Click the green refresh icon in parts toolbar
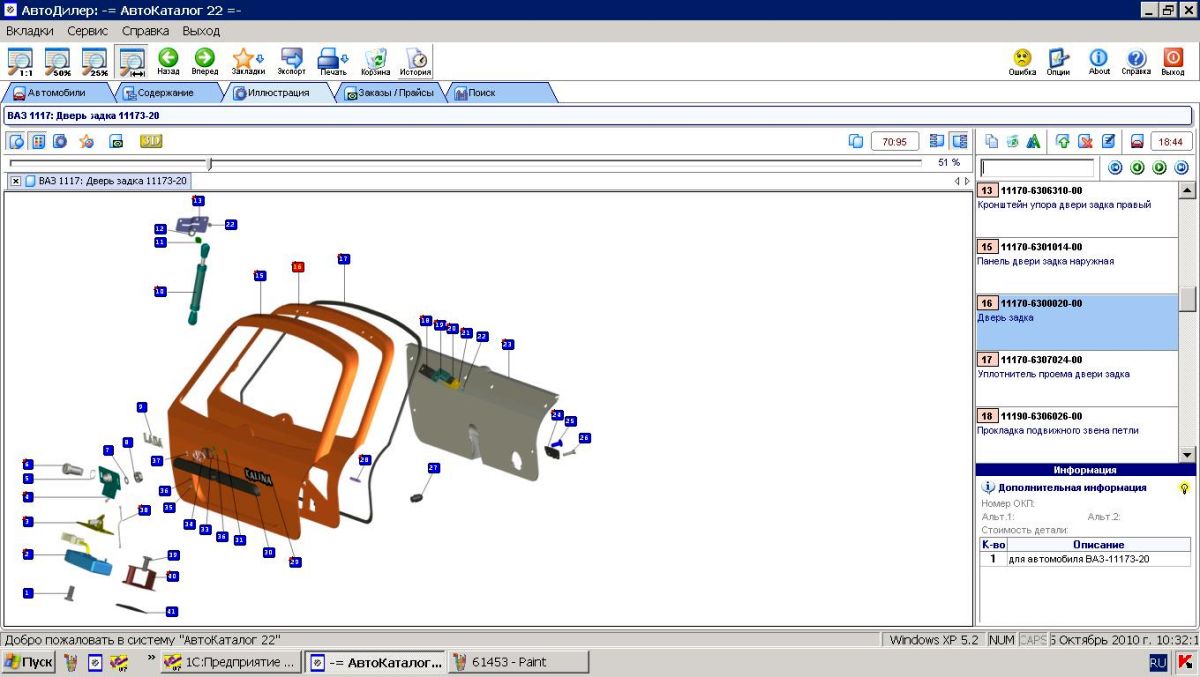 click(1013, 141)
